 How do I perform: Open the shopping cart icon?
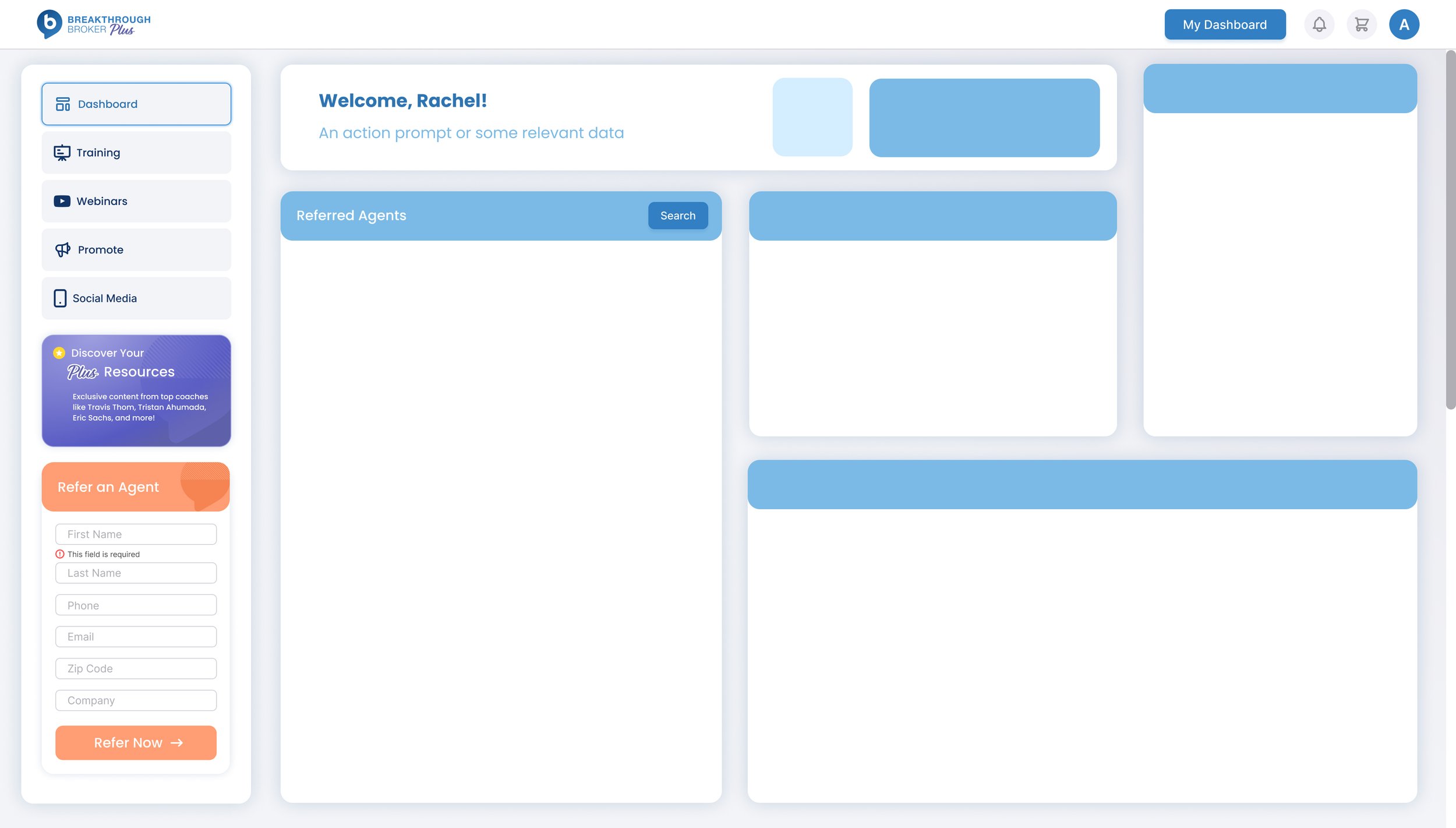[x=1361, y=24]
